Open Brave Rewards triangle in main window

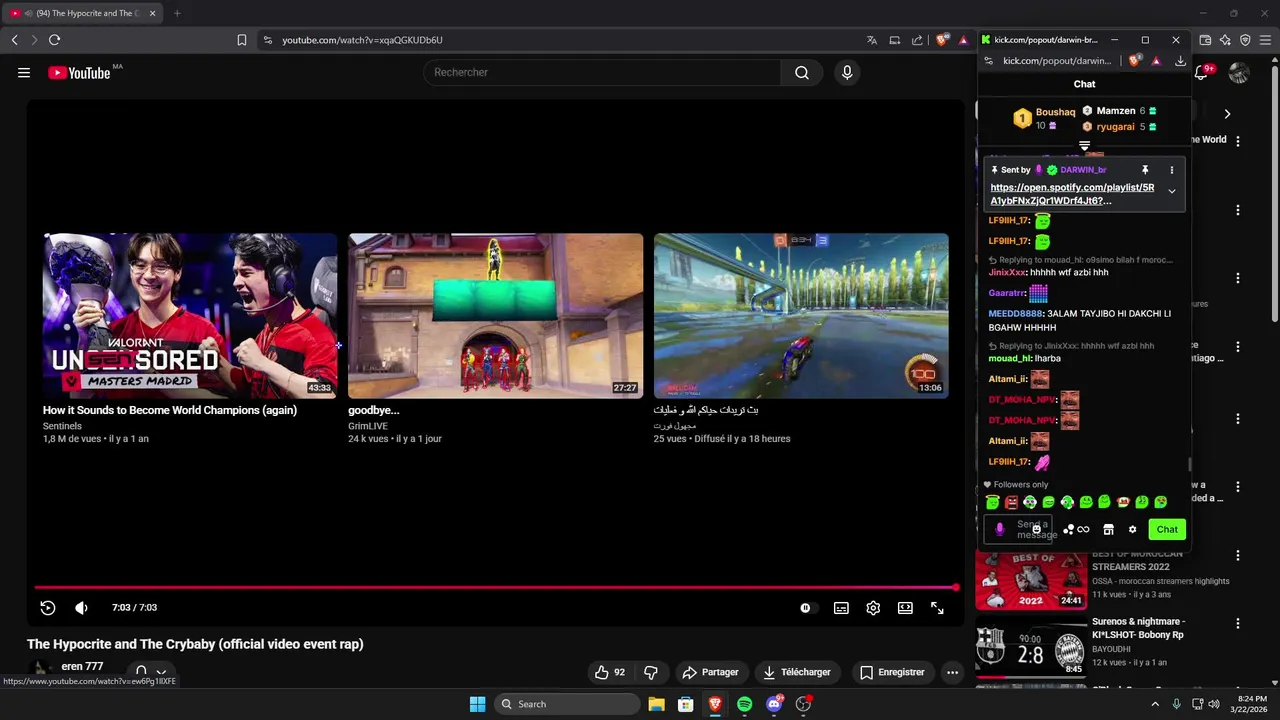[x=963, y=40]
